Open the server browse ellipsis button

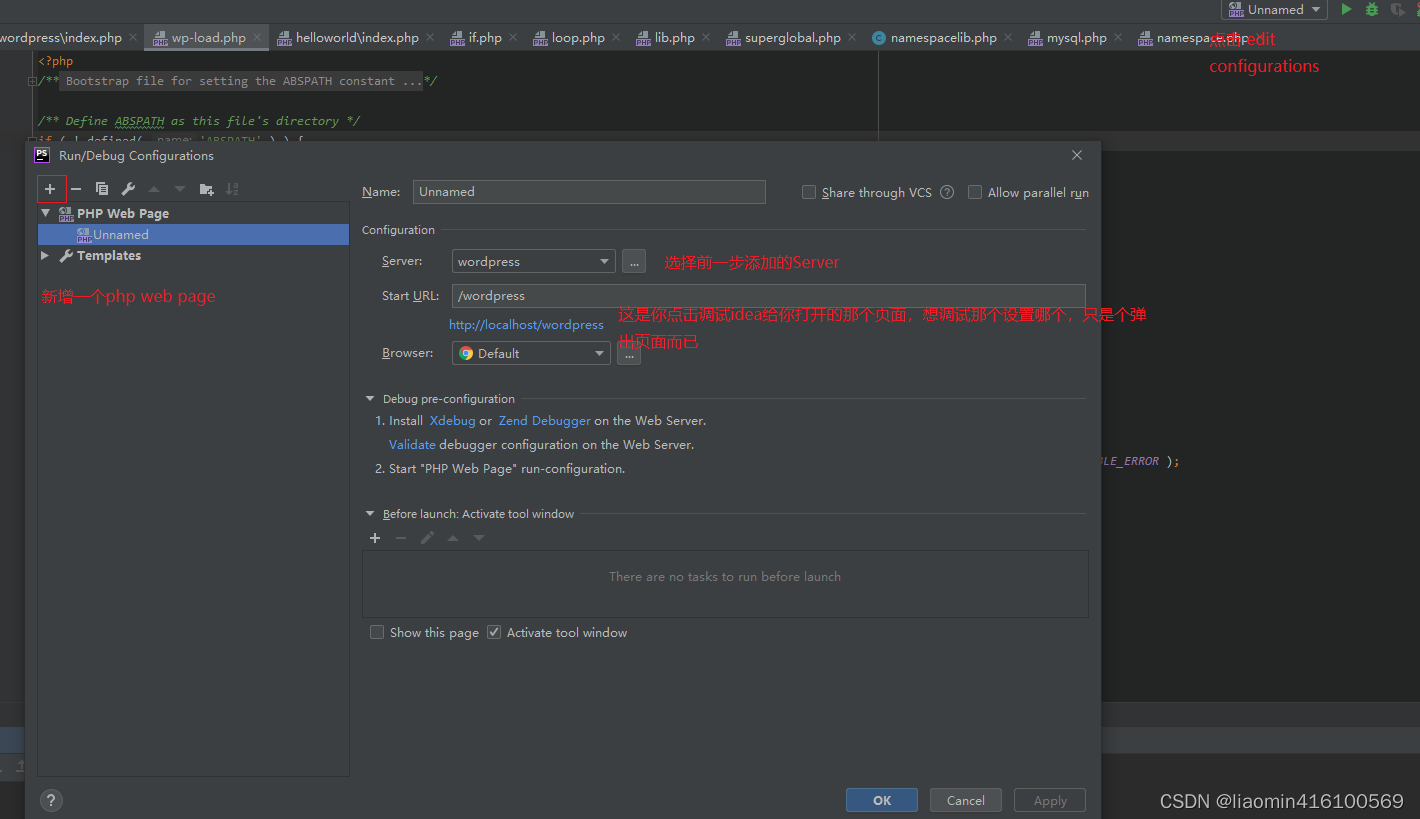pyautogui.click(x=634, y=261)
